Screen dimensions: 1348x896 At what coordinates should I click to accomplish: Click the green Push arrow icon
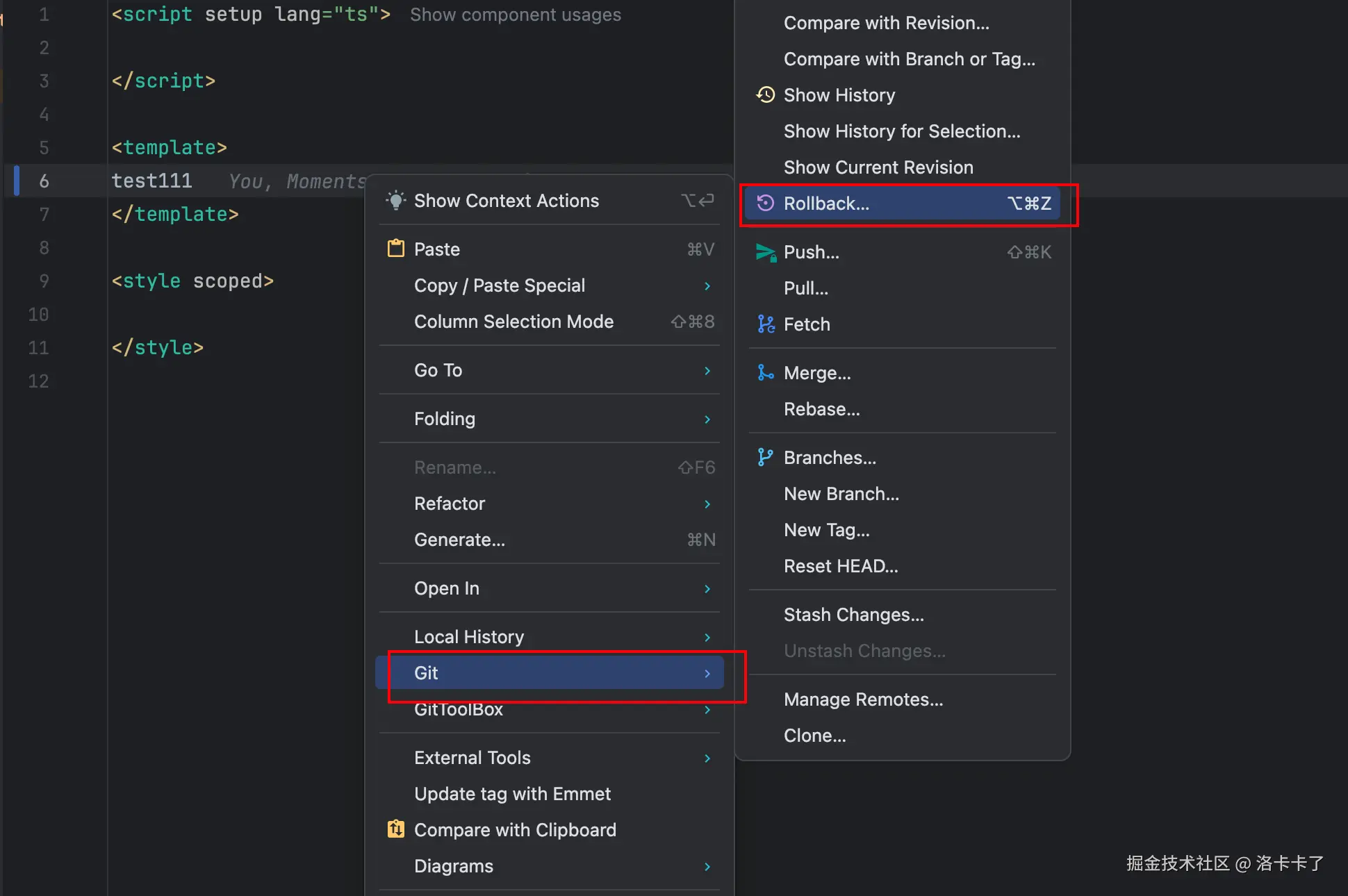[x=765, y=252]
